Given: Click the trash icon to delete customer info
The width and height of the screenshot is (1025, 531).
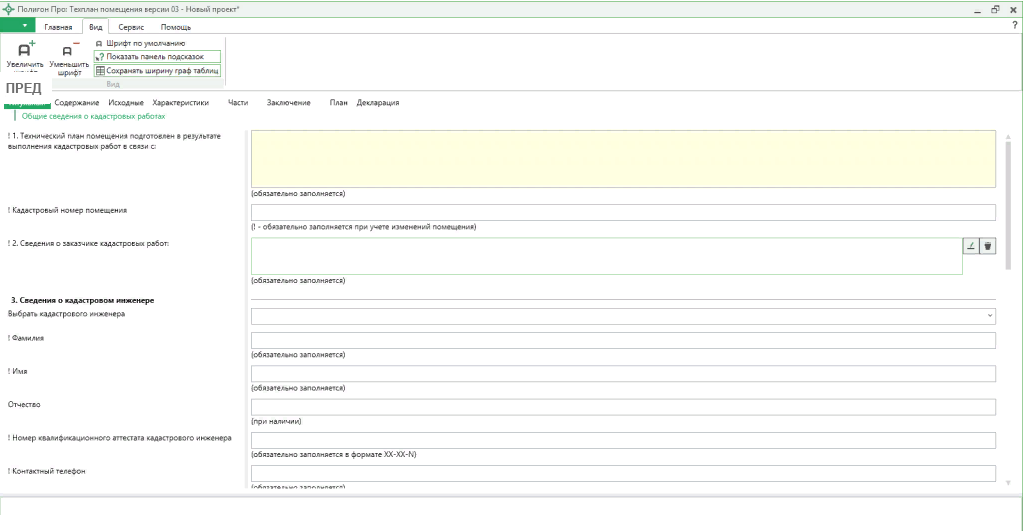Looking at the screenshot, I should pos(987,246).
